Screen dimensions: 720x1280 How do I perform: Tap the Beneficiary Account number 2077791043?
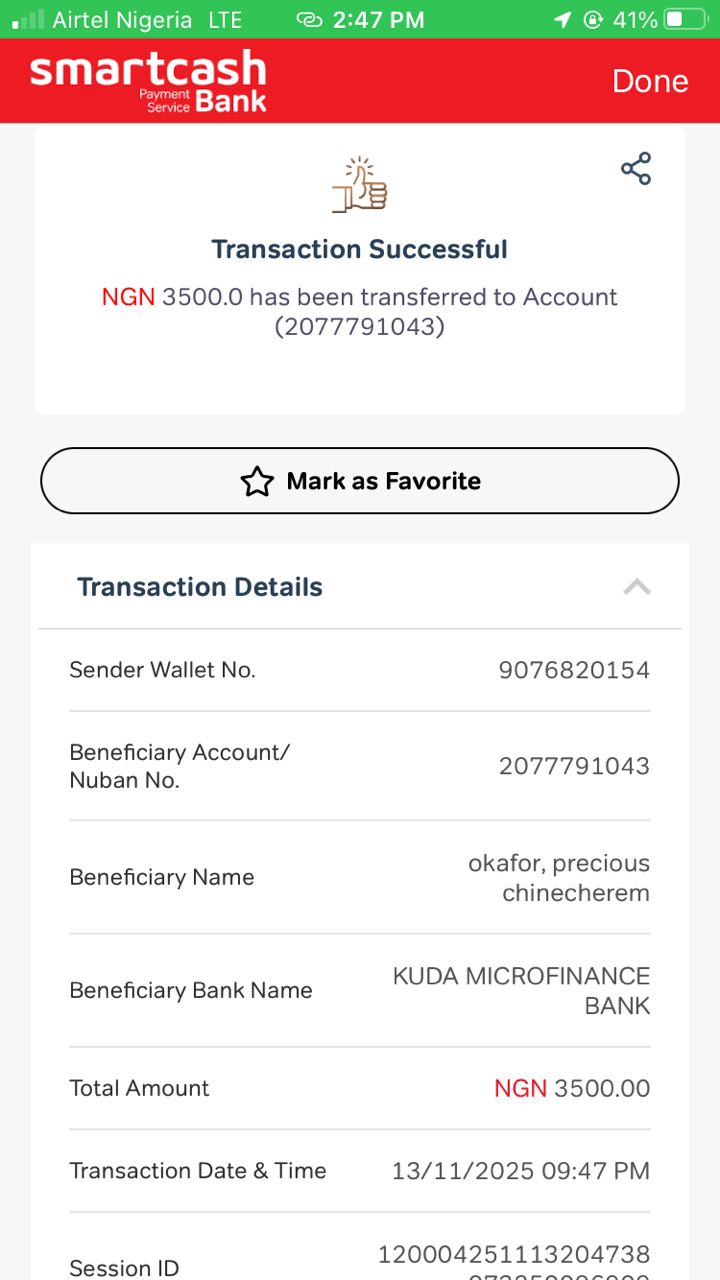574,766
